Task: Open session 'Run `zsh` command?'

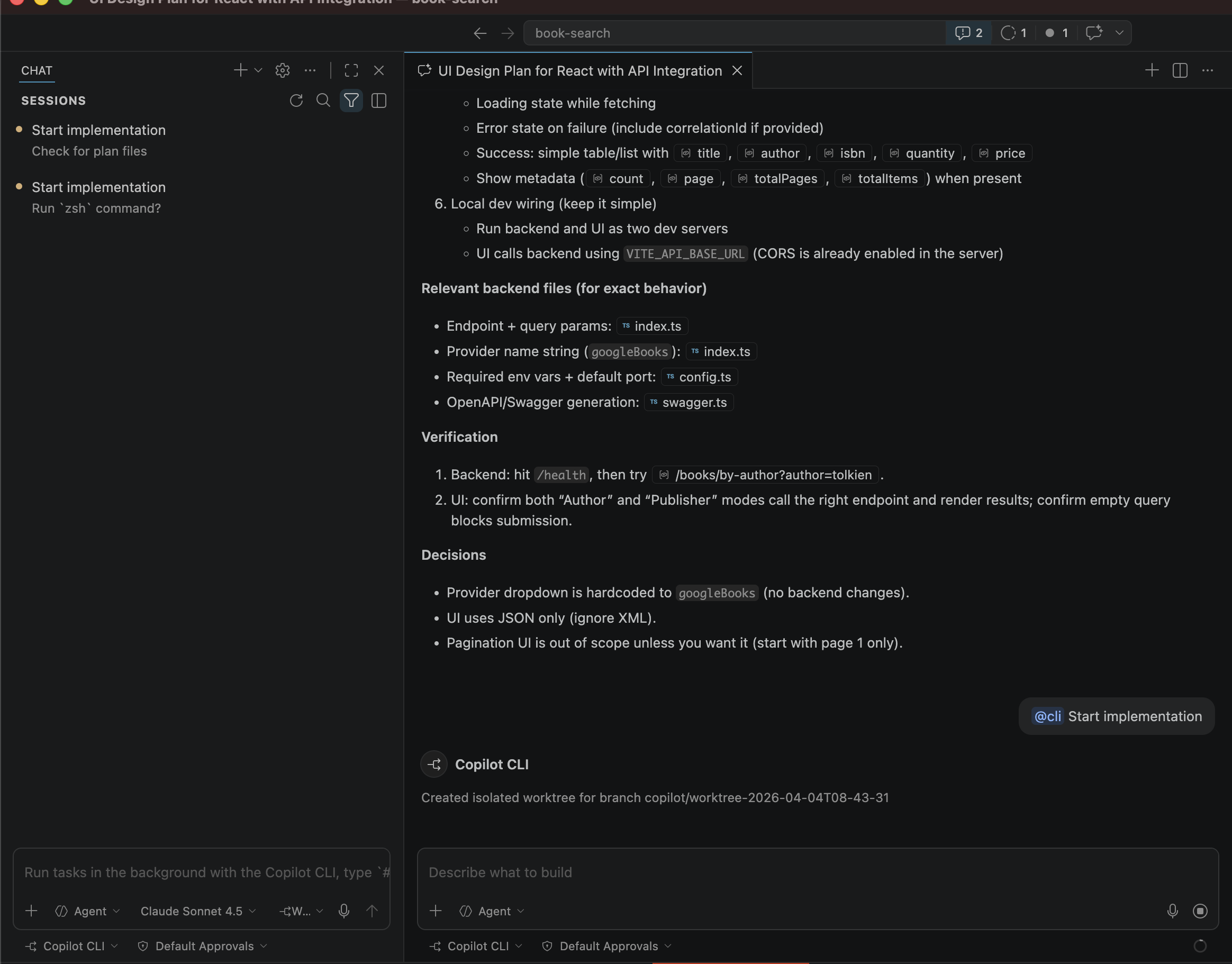Action: point(202,197)
